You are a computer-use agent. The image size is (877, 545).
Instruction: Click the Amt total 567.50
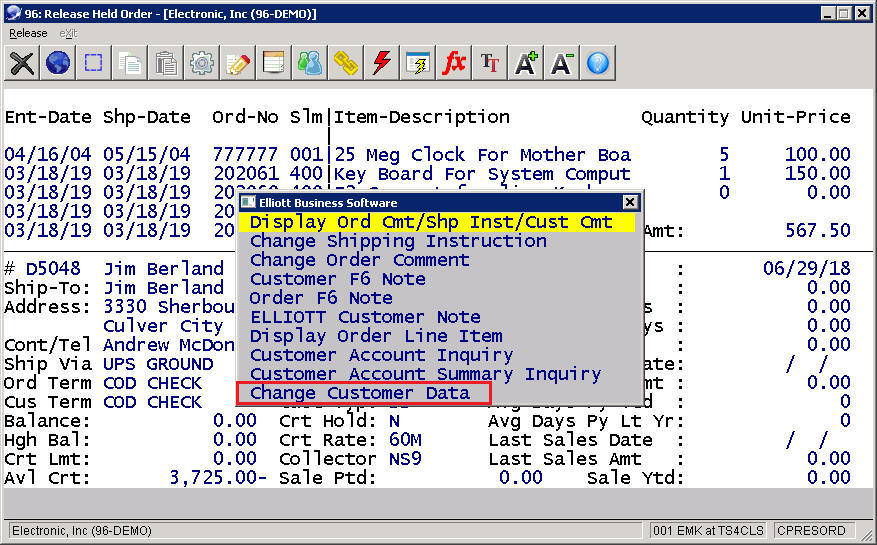click(817, 231)
